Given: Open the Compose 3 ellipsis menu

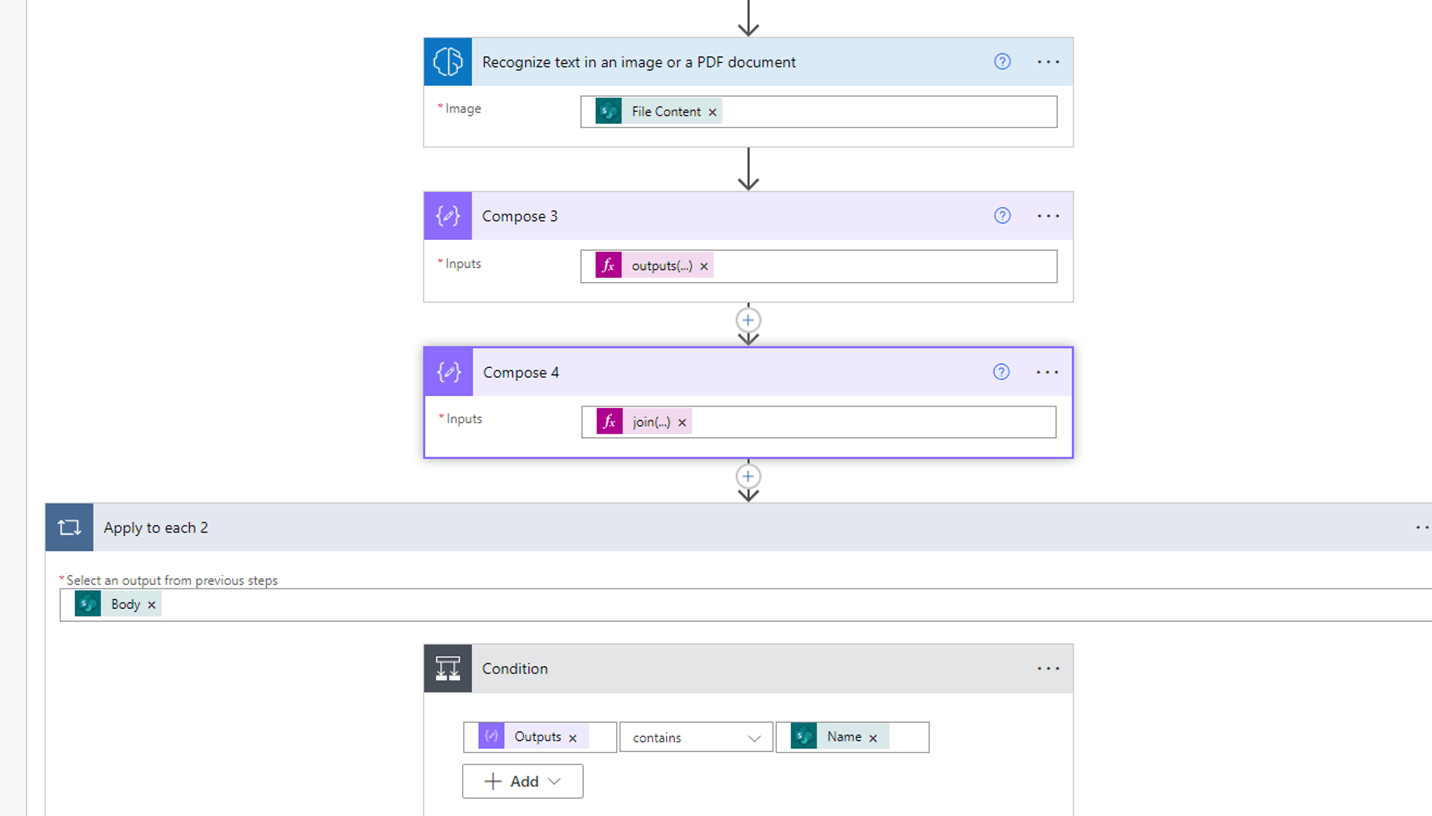Looking at the screenshot, I should [1048, 216].
